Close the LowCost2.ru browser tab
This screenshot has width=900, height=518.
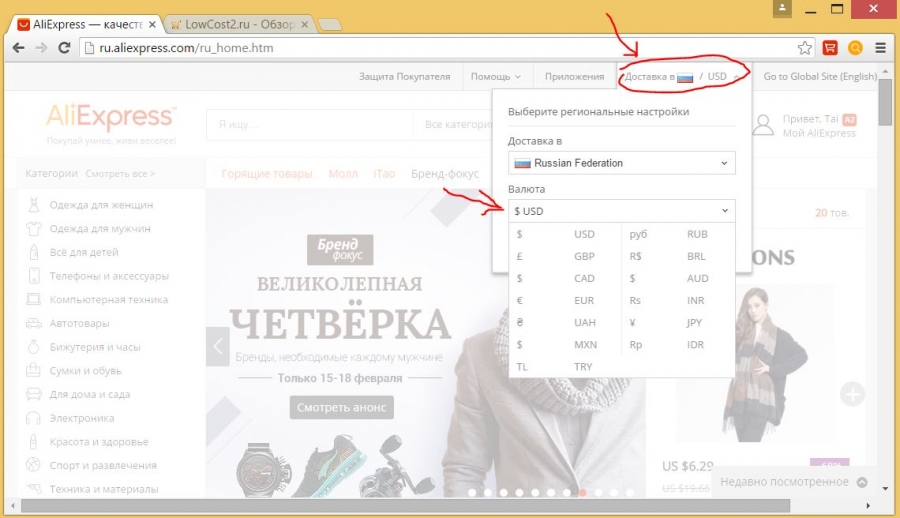pyautogui.click(x=305, y=25)
